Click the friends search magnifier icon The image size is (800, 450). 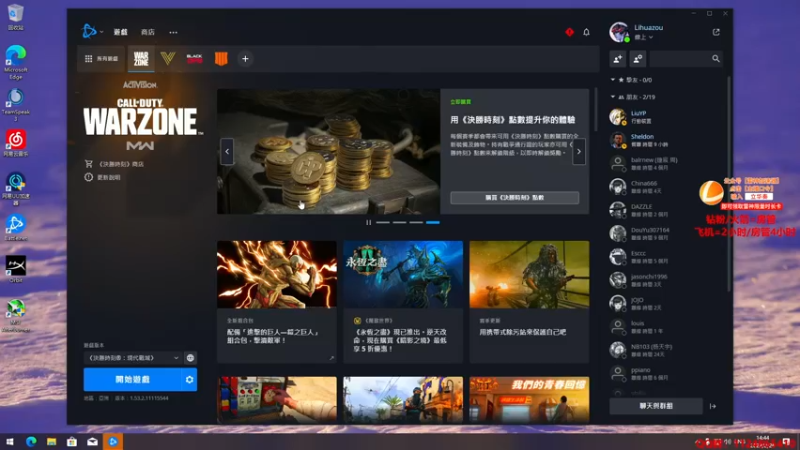tap(716, 59)
